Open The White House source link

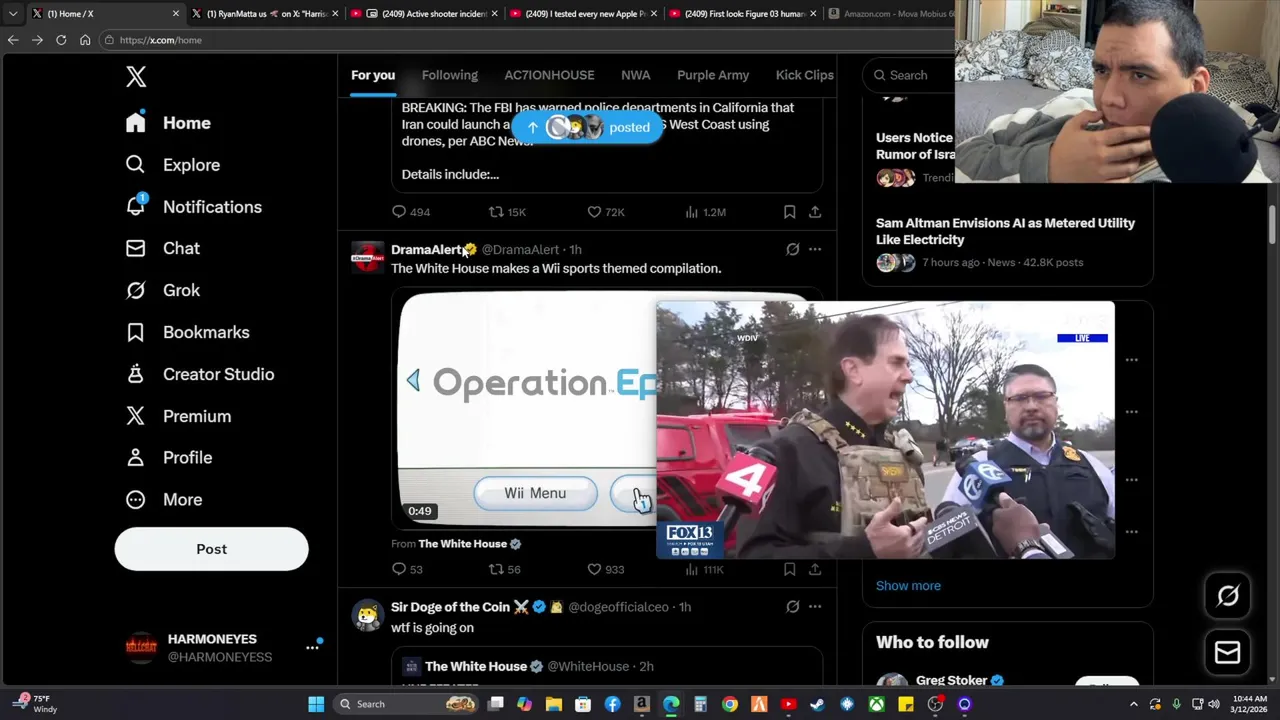pos(470,544)
